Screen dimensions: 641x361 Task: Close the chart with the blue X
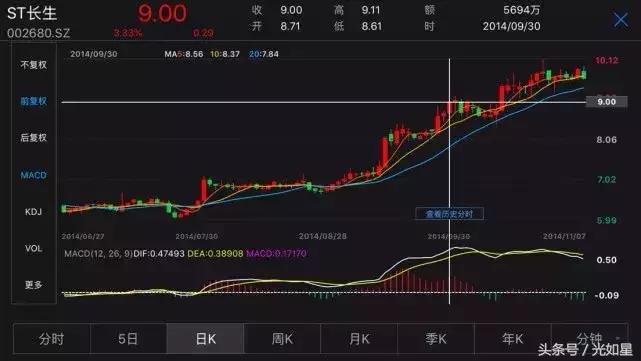(x=621, y=19)
